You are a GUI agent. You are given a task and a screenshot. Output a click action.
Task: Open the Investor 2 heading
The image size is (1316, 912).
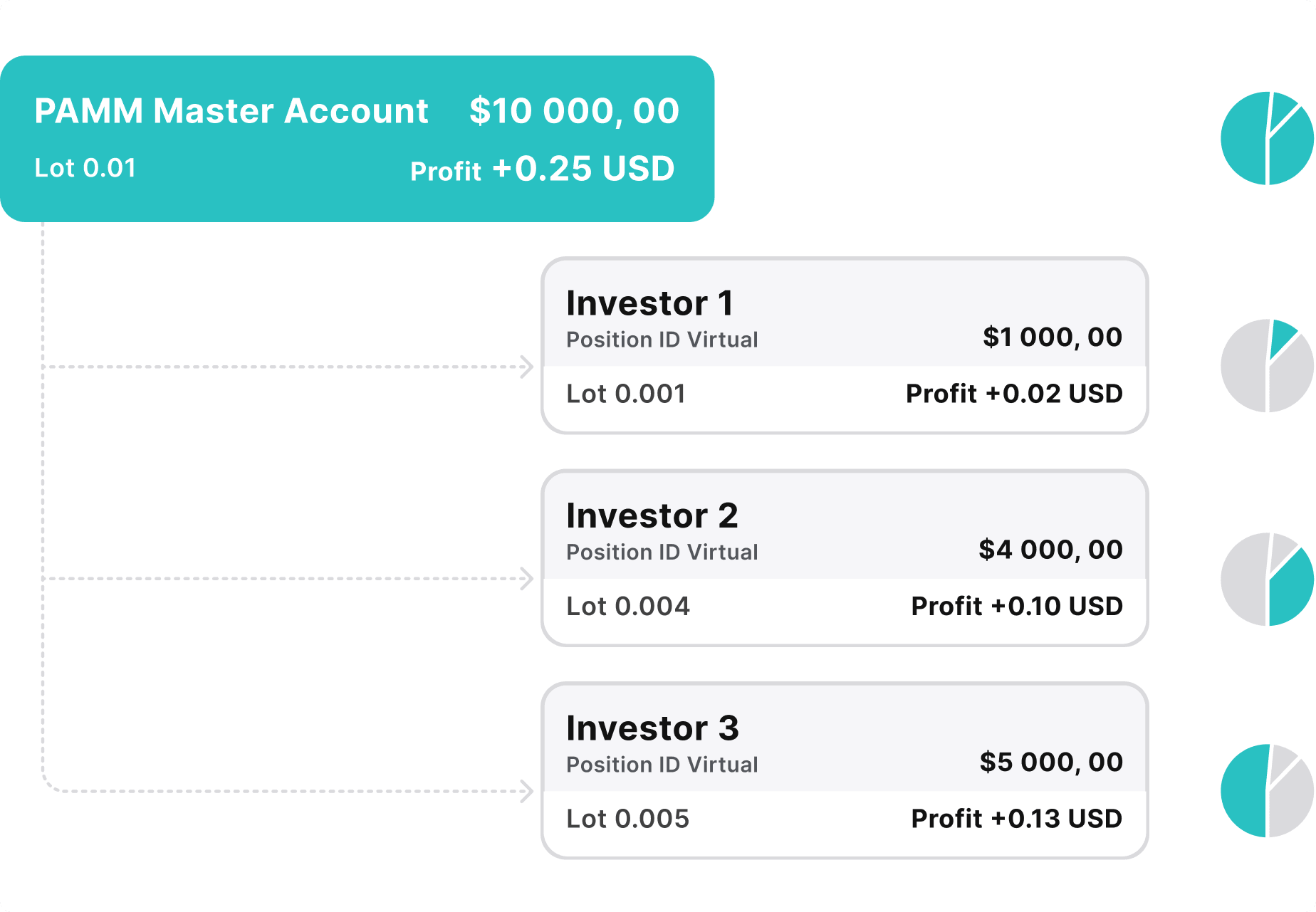tap(652, 515)
